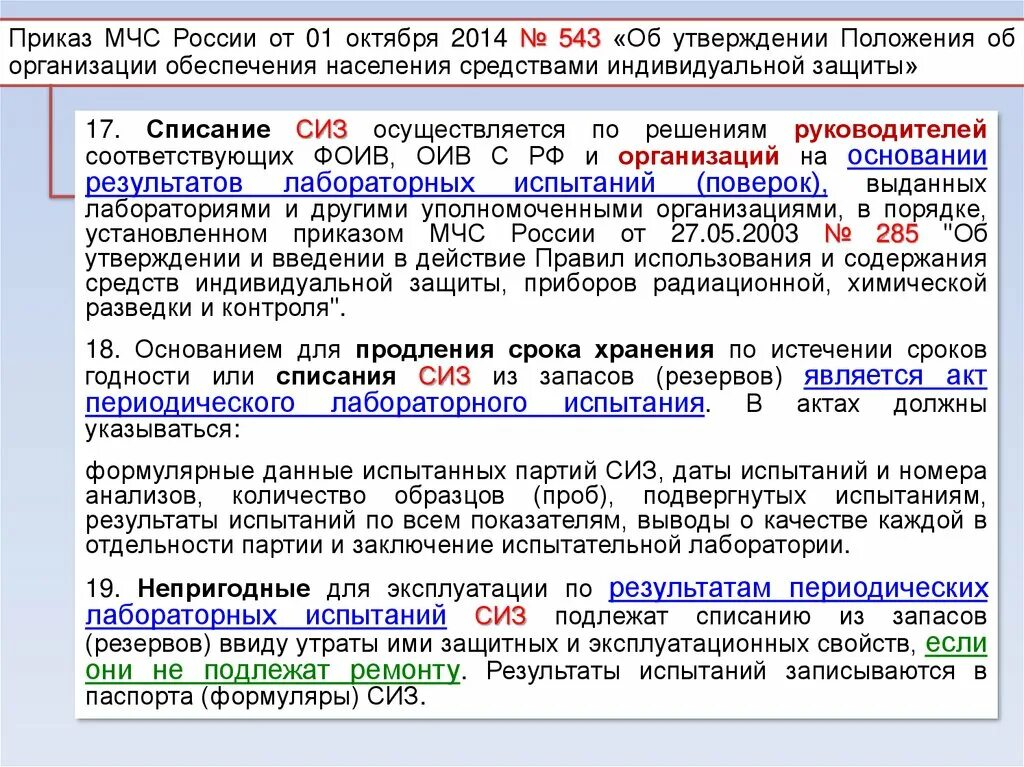Click underlined 'результатам периодических' in paragraph 19

pos(798,589)
